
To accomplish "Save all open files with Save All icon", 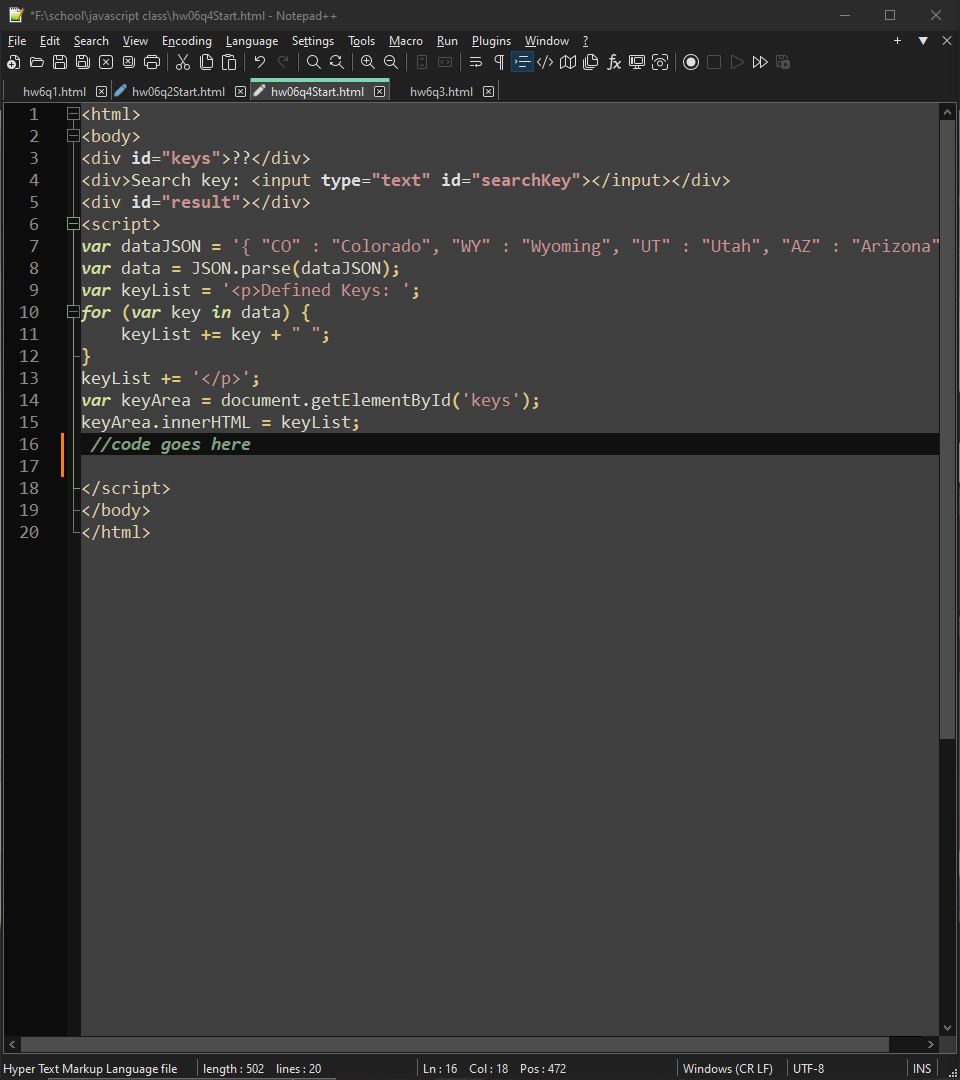I will coord(83,62).
